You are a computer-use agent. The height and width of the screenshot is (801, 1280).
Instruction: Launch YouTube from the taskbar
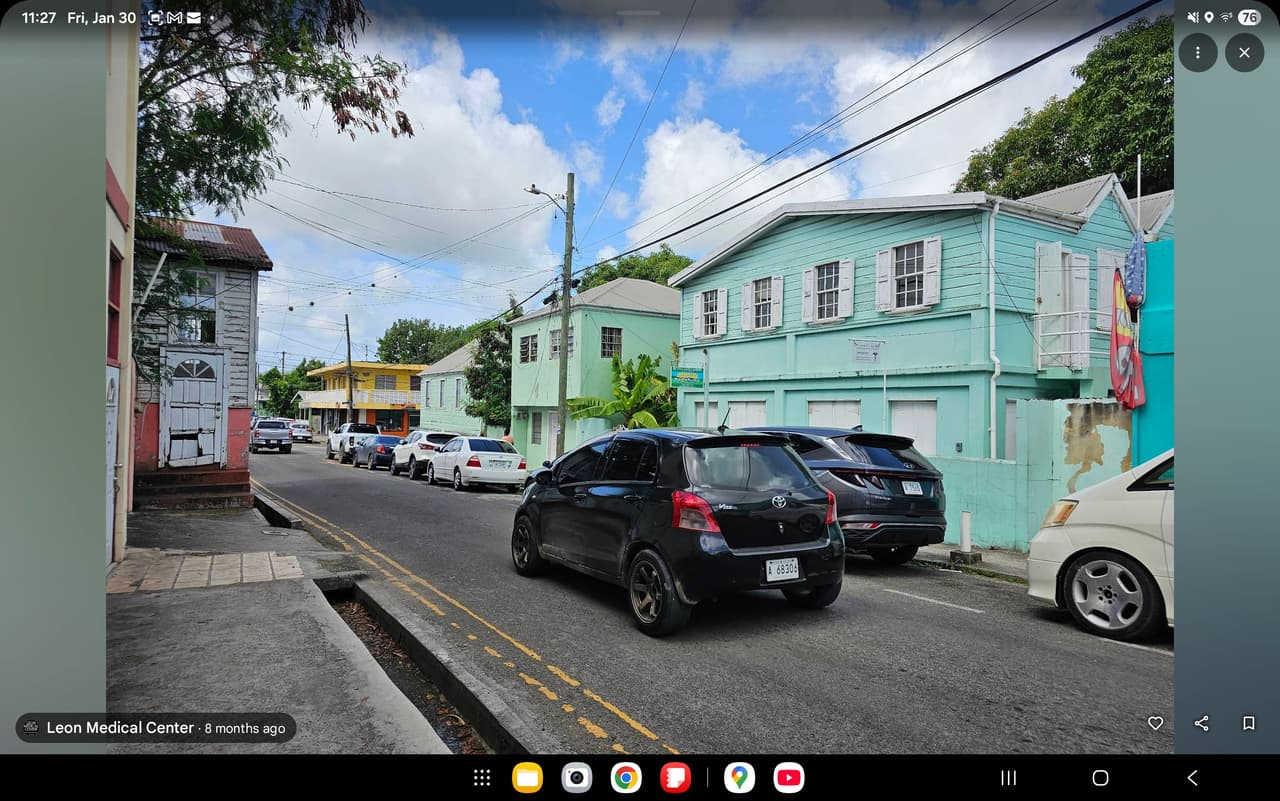pyautogui.click(x=788, y=778)
